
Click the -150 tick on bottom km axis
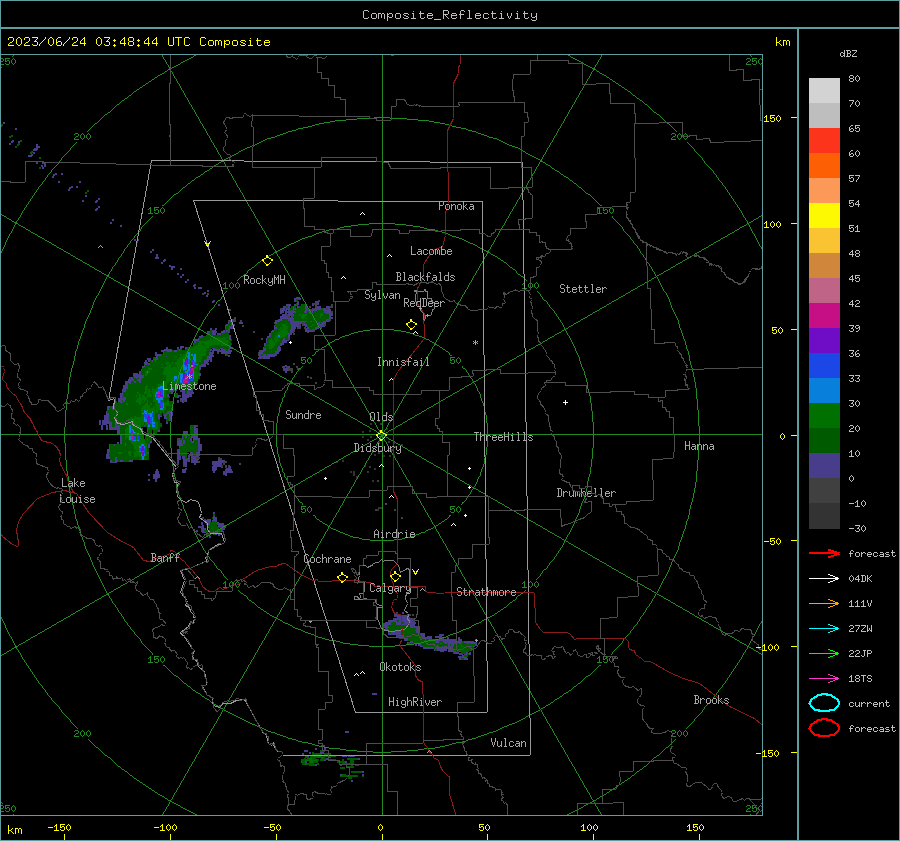click(x=59, y=827)
